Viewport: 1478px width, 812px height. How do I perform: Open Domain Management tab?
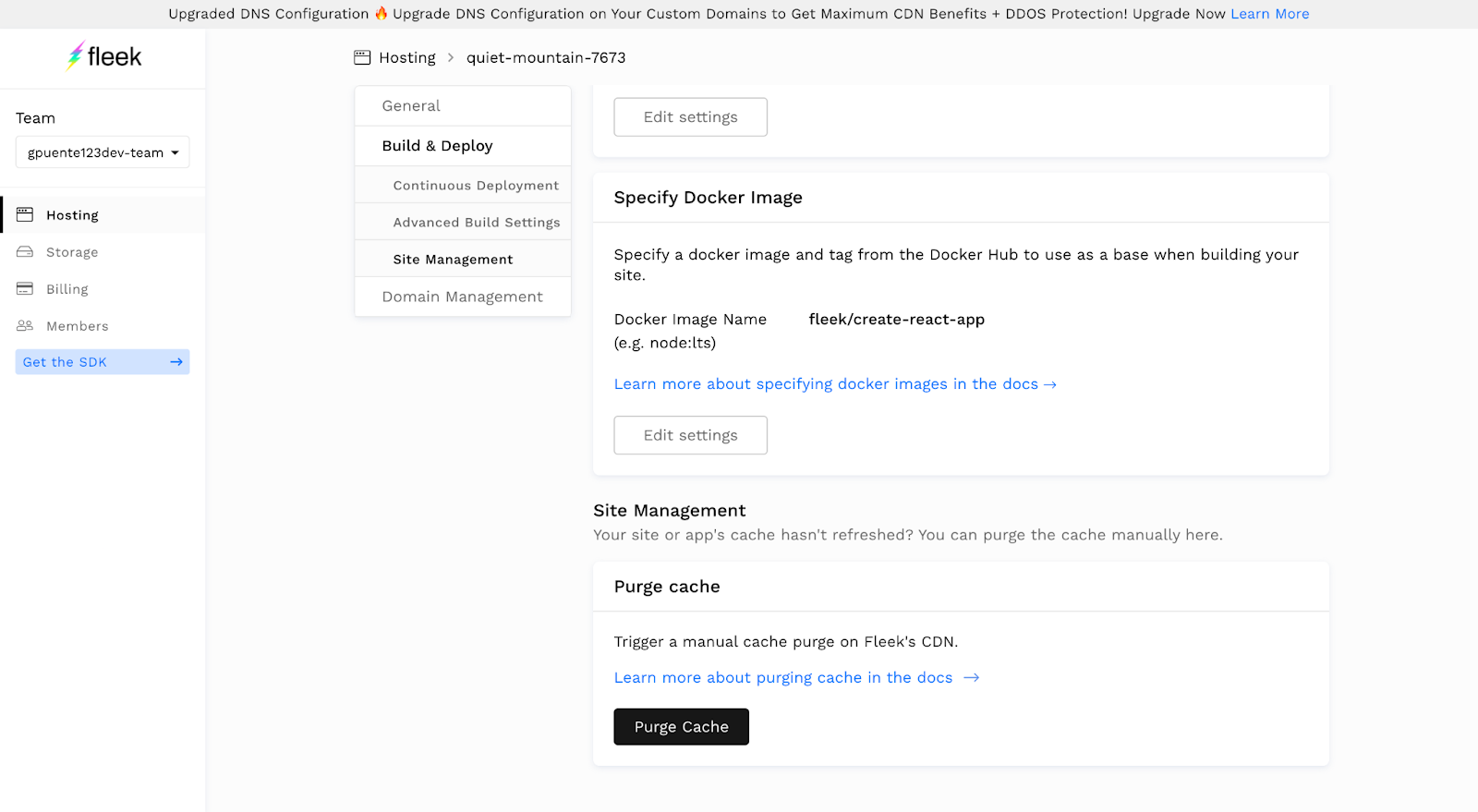462,297
